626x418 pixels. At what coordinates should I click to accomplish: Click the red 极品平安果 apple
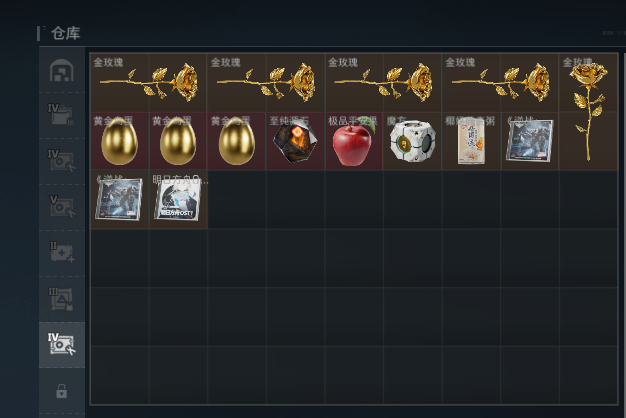pyautogui.click(x=354, y=141)
